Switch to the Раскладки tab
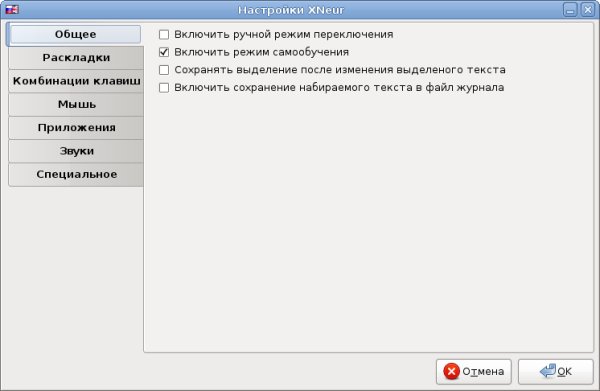600x391 pixels. tap(76, 58)
